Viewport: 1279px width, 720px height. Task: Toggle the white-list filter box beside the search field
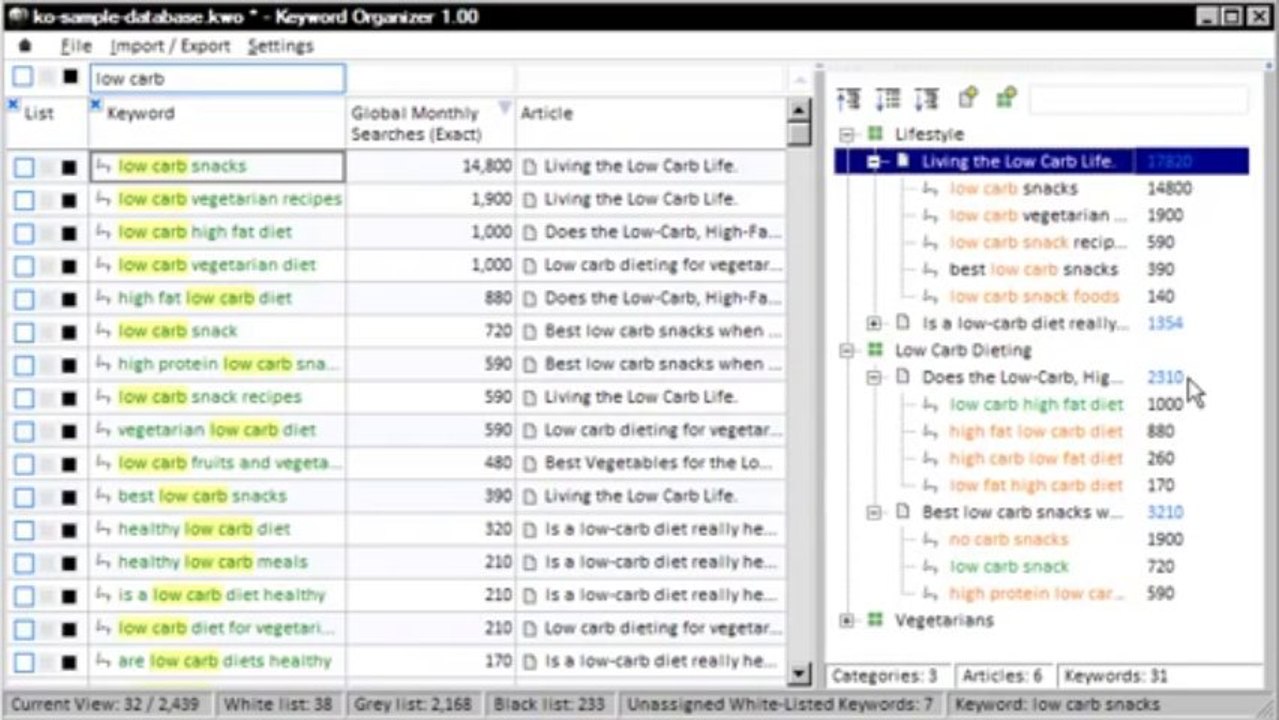pos(22,77)
